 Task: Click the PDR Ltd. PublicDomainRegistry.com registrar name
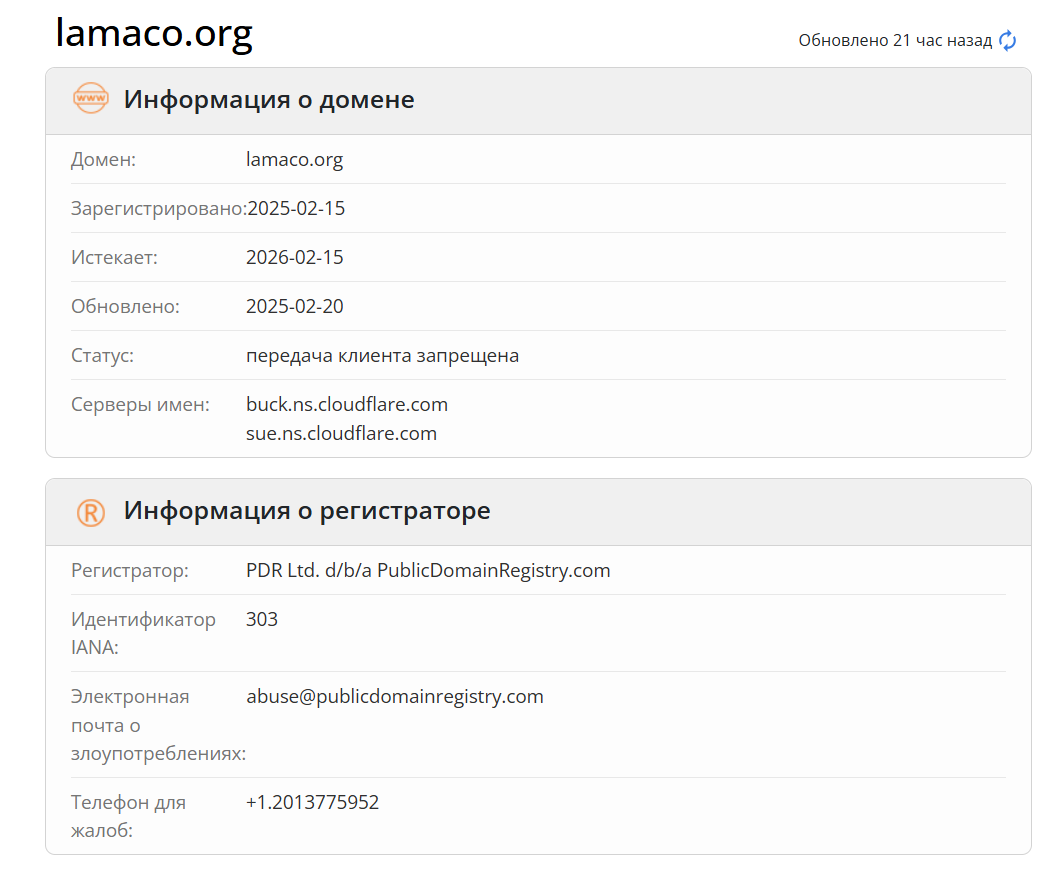(x=427, y=570)
